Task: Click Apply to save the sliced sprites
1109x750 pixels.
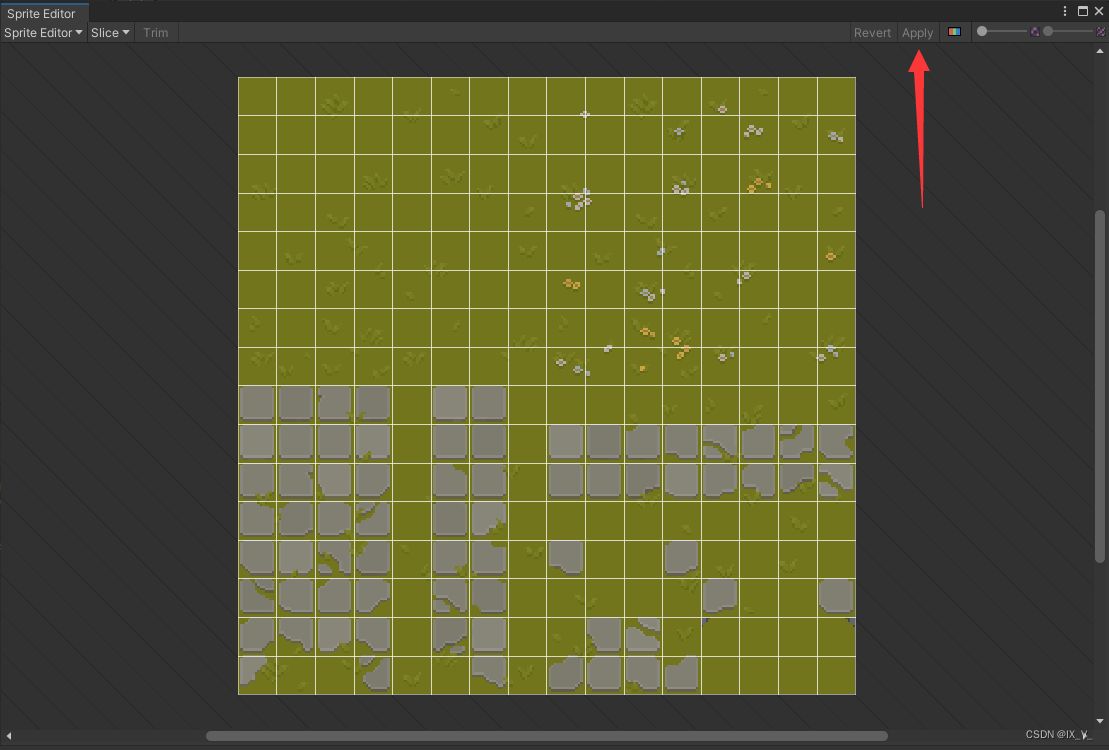Action: click(917, 33)
